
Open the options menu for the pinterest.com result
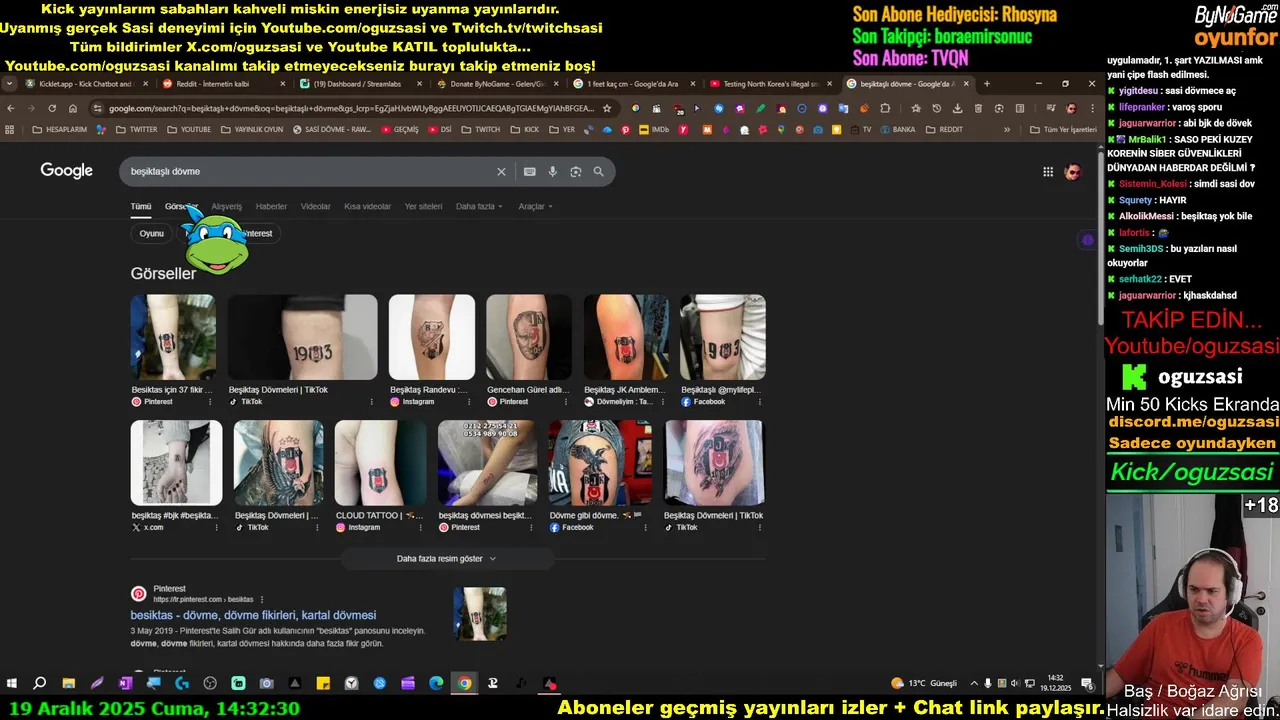(x=262, y=599)
